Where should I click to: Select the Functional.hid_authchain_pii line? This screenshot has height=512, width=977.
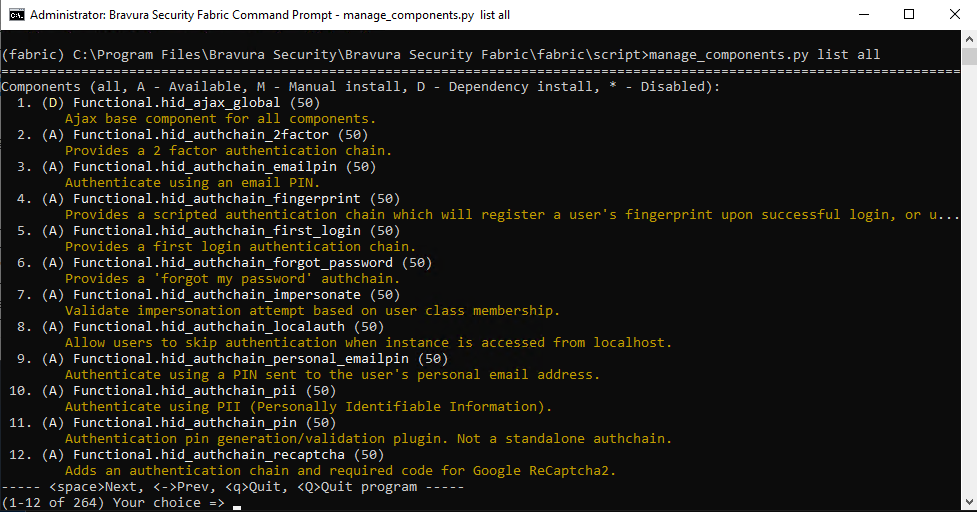[x=188, y=391]
